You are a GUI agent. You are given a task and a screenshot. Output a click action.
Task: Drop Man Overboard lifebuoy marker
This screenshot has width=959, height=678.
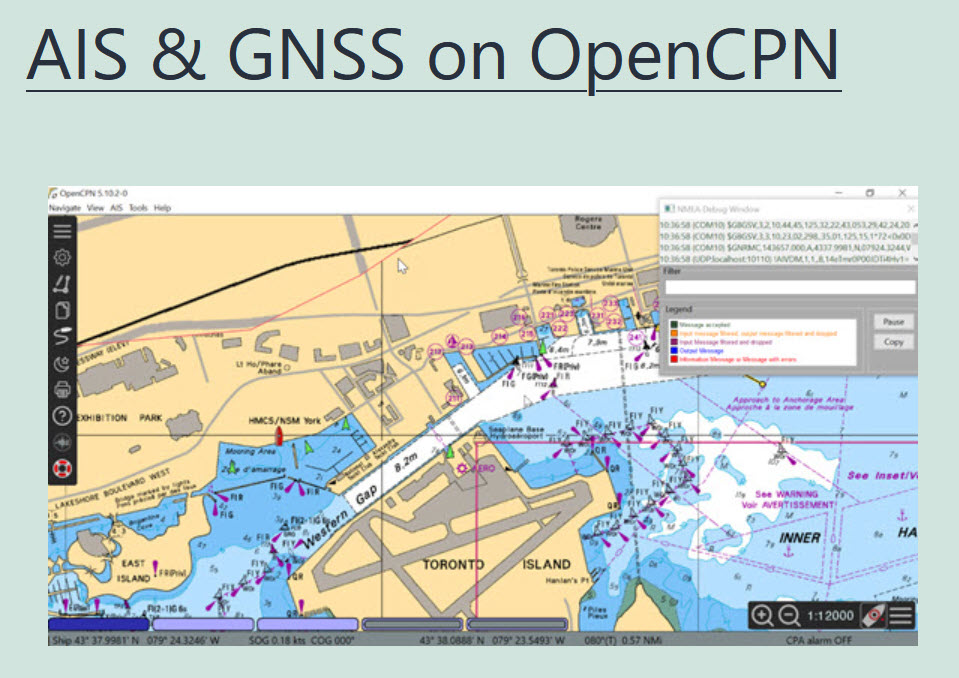[x=62, y=467]
